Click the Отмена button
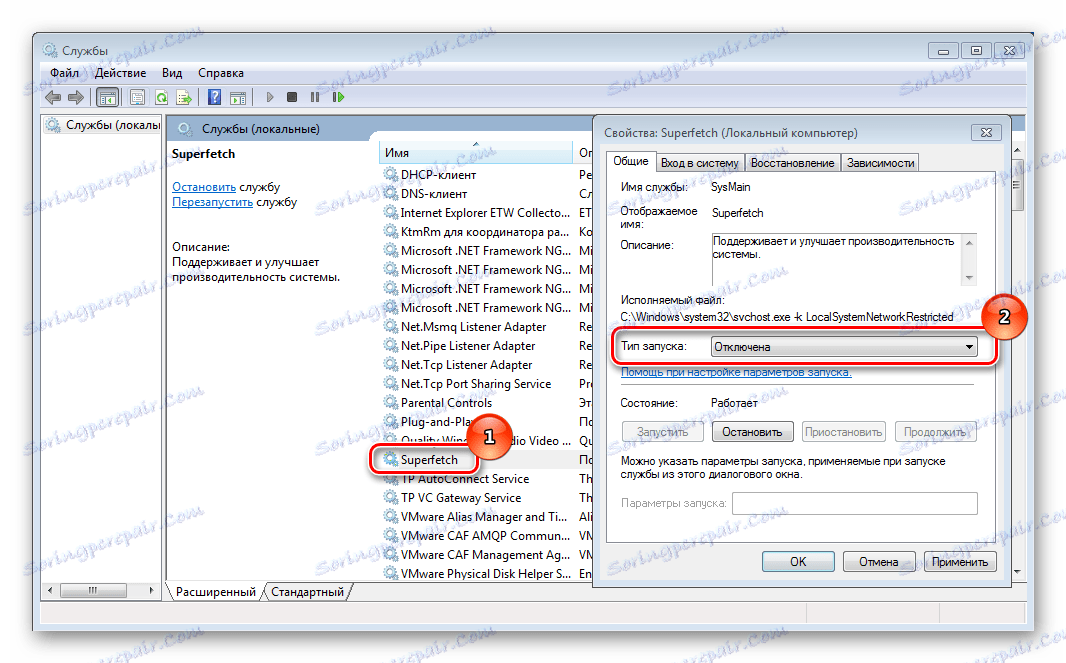The width and height of the screenshot is (1066, 663). [878, 562]
